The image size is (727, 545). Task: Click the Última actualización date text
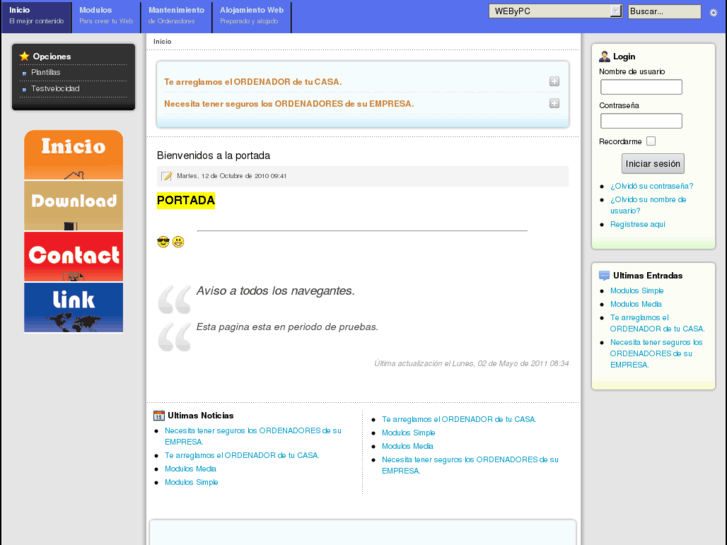pos(472,364)
